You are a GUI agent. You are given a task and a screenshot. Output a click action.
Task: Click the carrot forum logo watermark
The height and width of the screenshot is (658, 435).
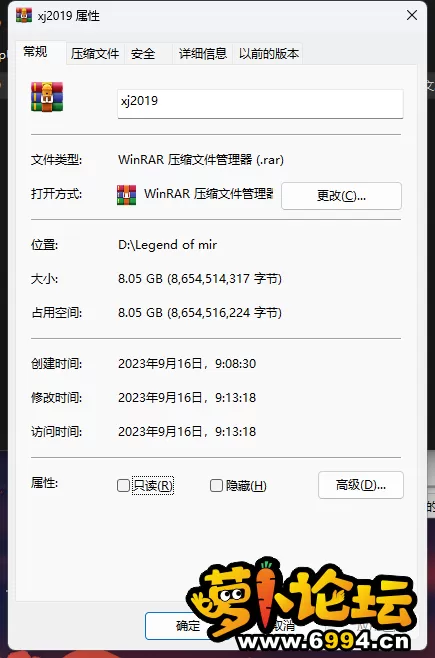(301, 605)
